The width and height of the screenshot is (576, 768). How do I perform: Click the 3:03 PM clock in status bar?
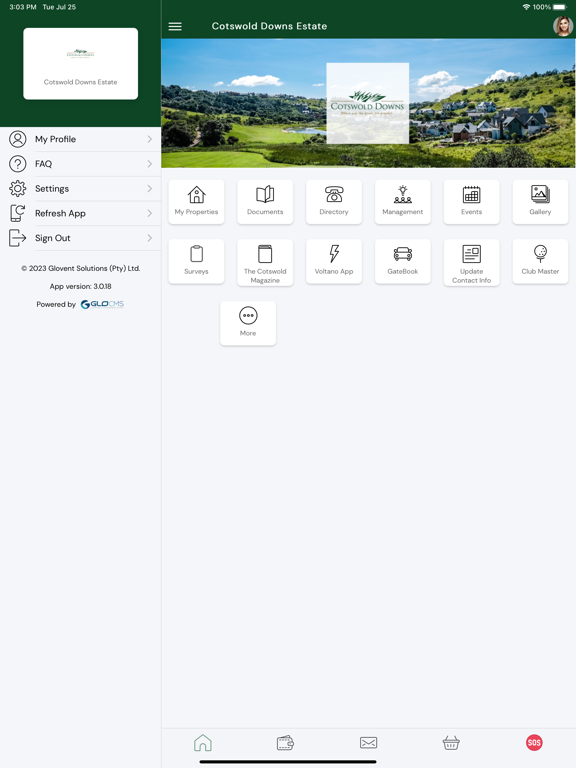23,7
